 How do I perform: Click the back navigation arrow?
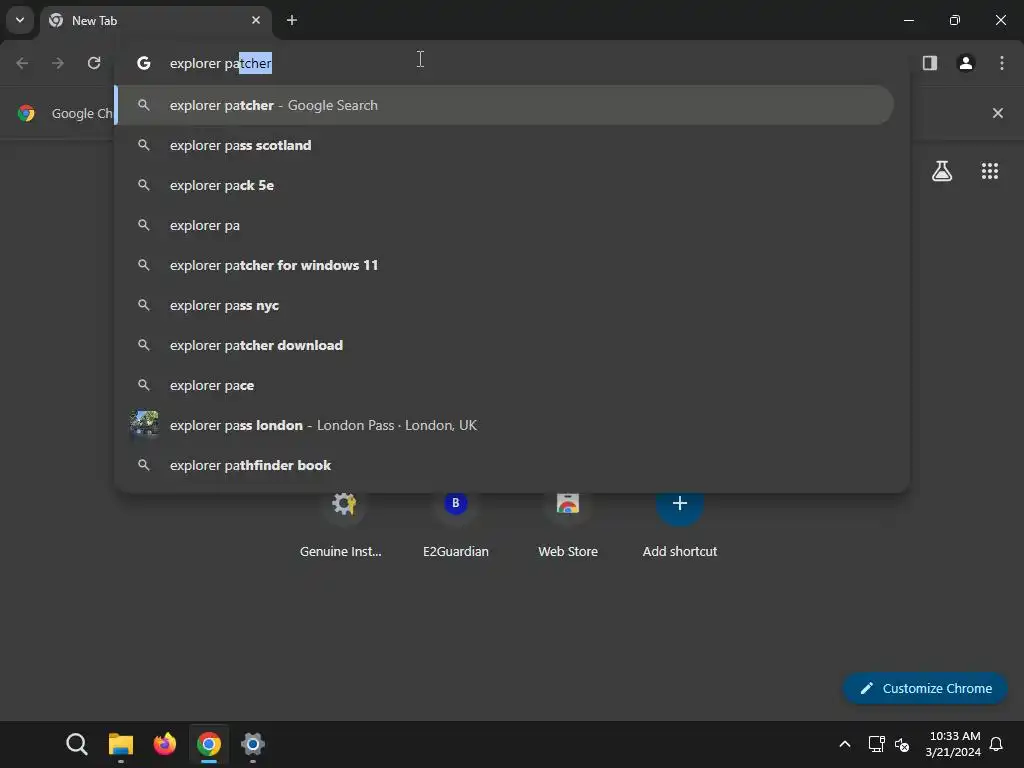pos(22,63)
